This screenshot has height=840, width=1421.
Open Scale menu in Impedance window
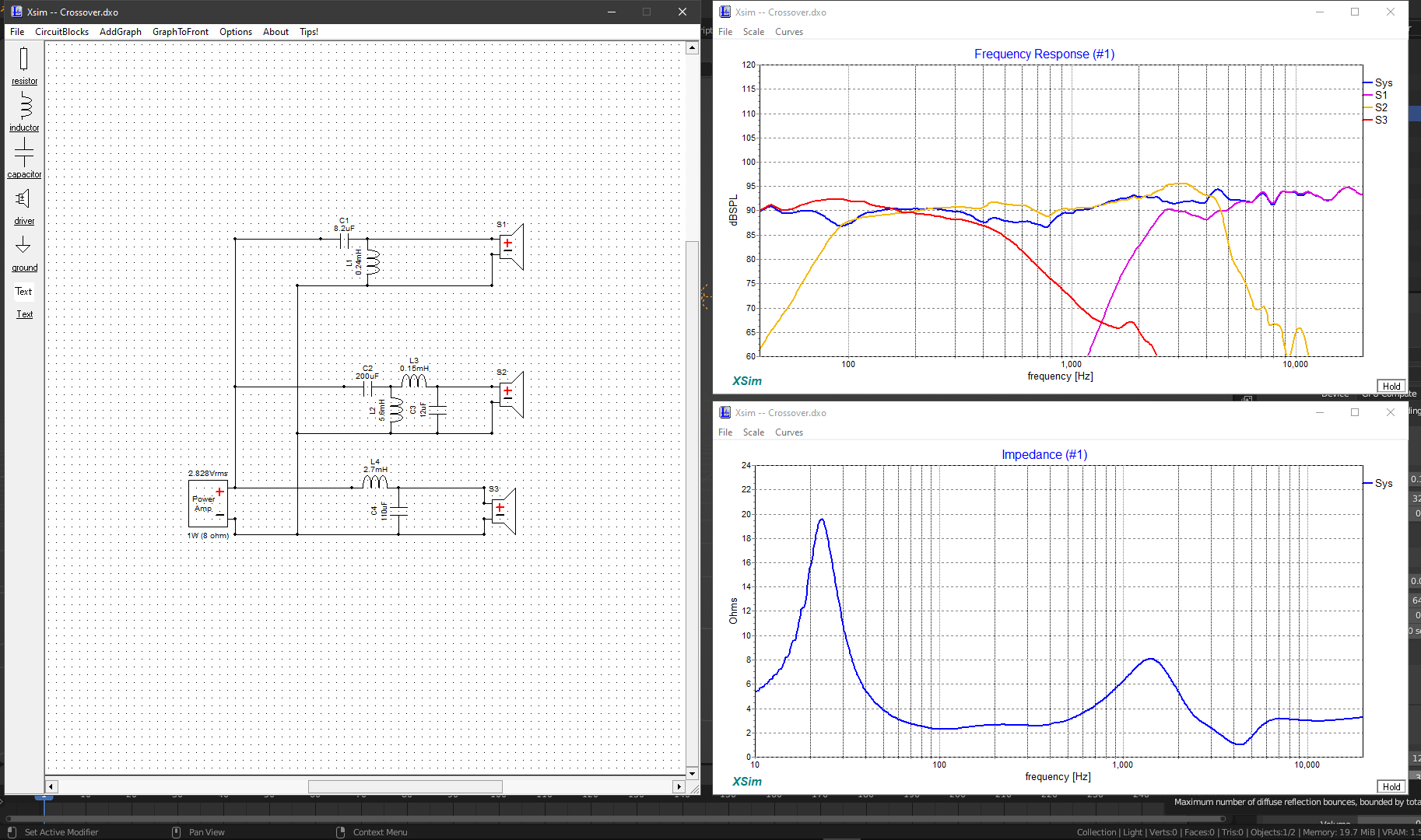[753, 432]
